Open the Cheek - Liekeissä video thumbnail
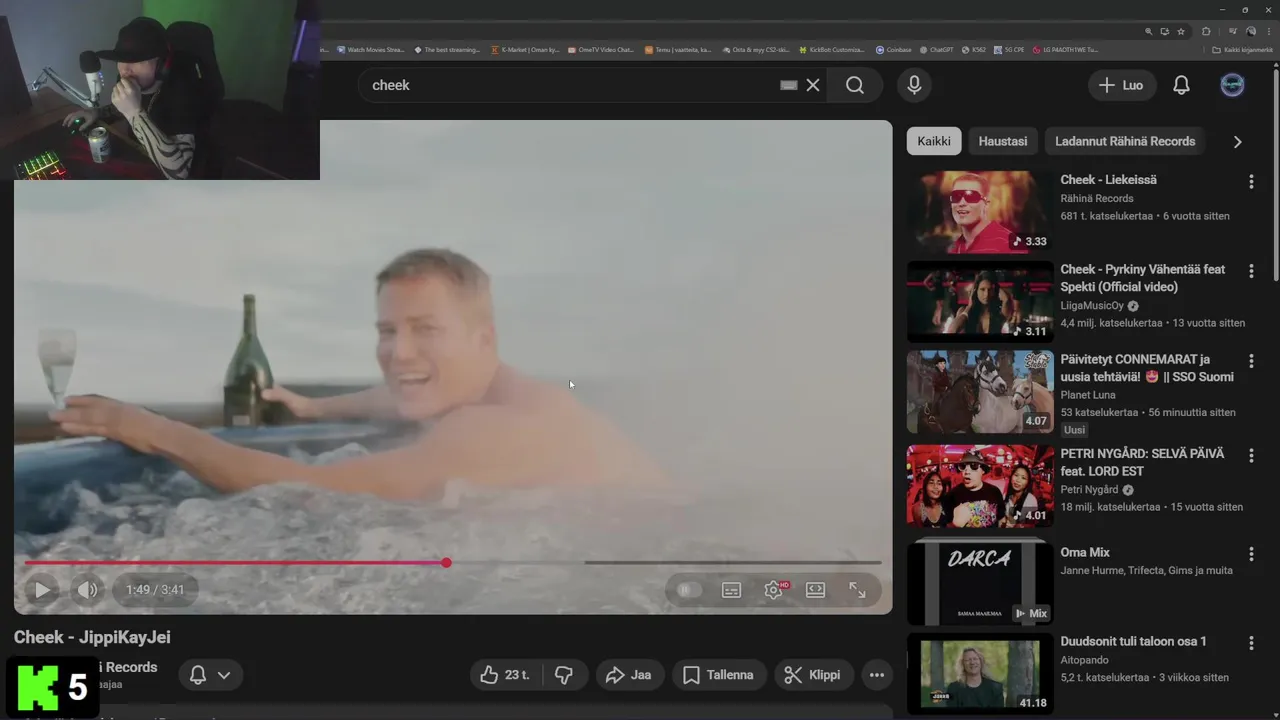This screenshot has height=720, width=1280. pyautogui.click(x=980, y=212)
